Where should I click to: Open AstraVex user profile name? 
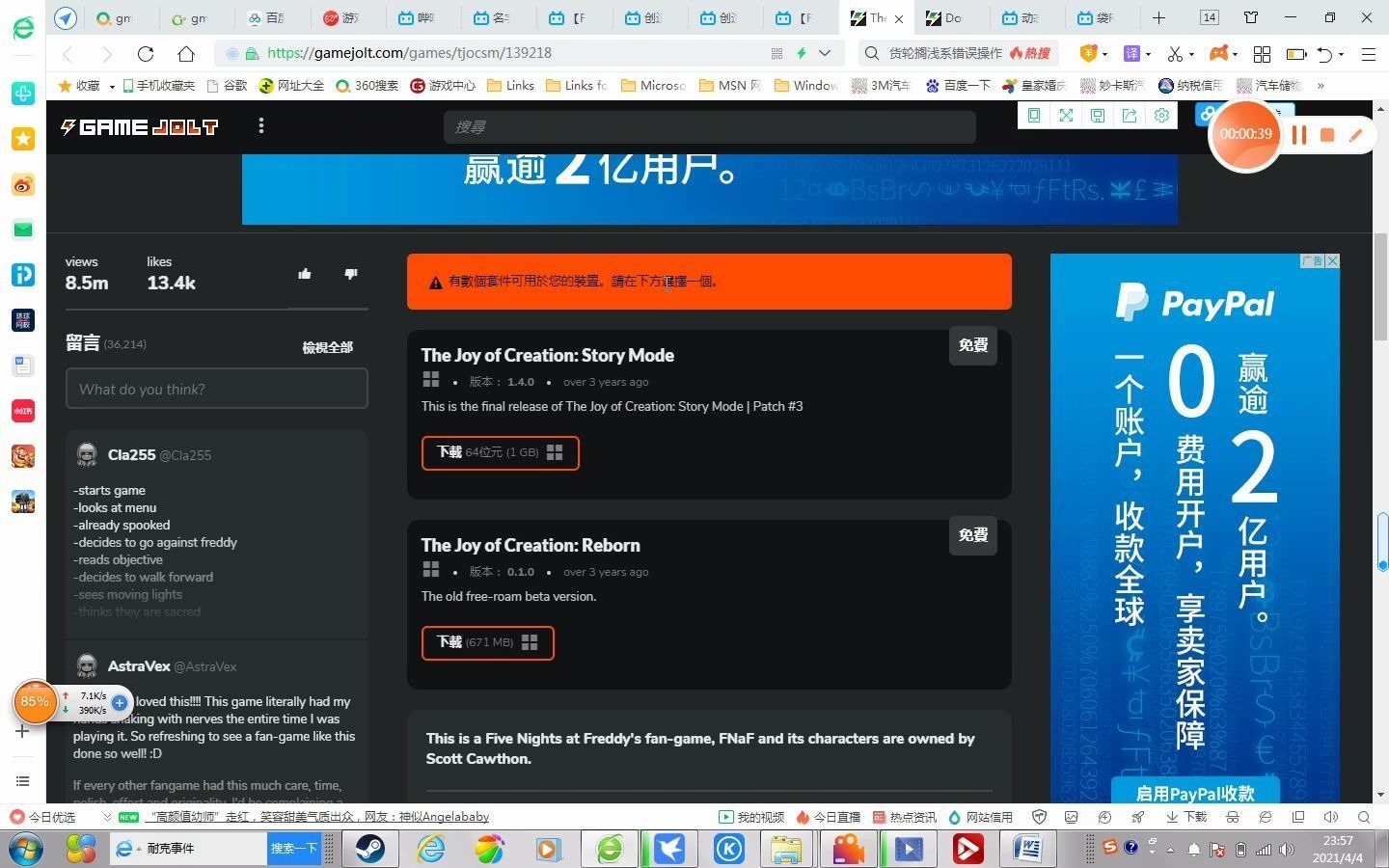pos(139,665)
